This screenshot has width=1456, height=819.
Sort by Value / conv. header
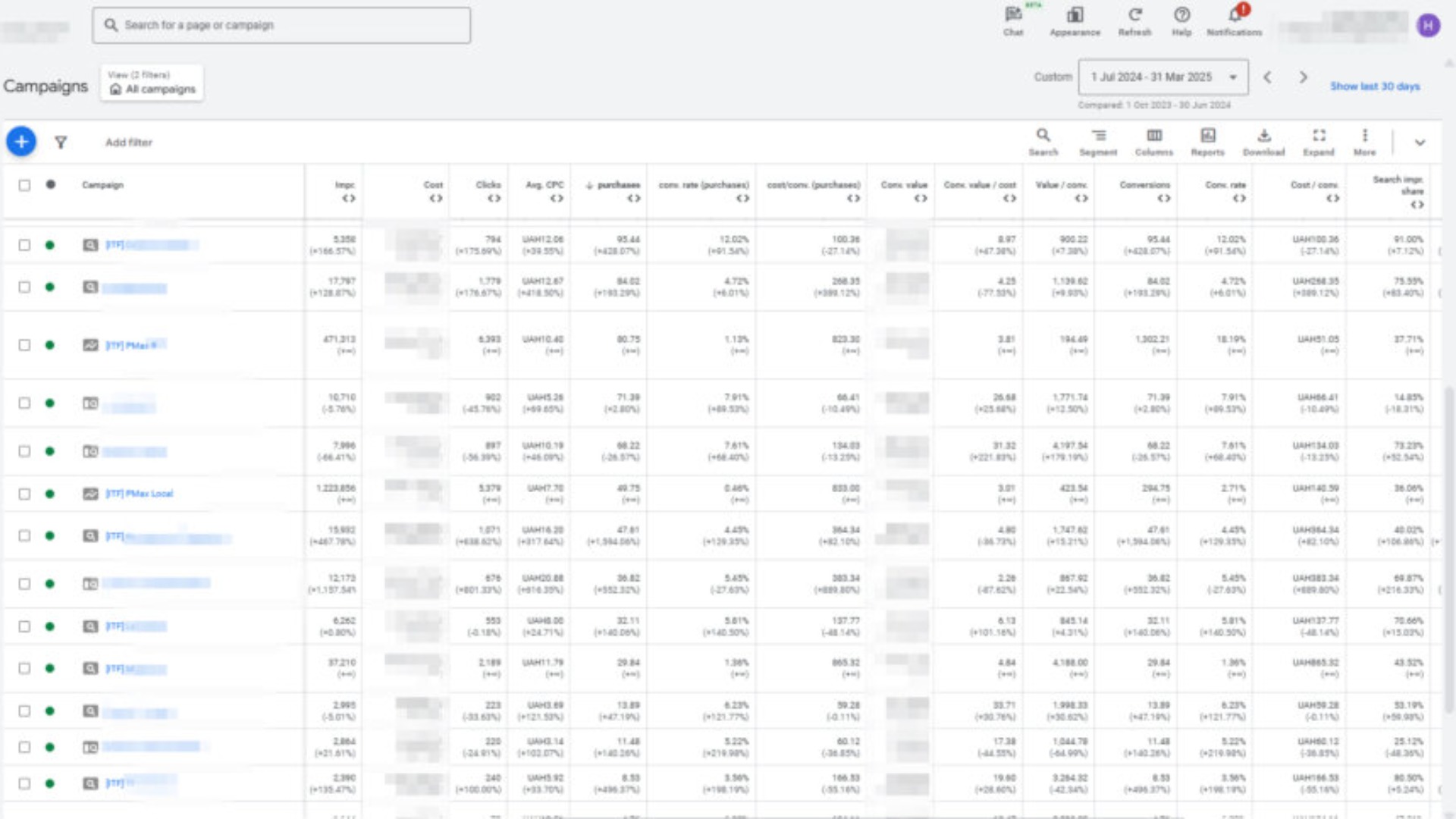click(1062, 185)
